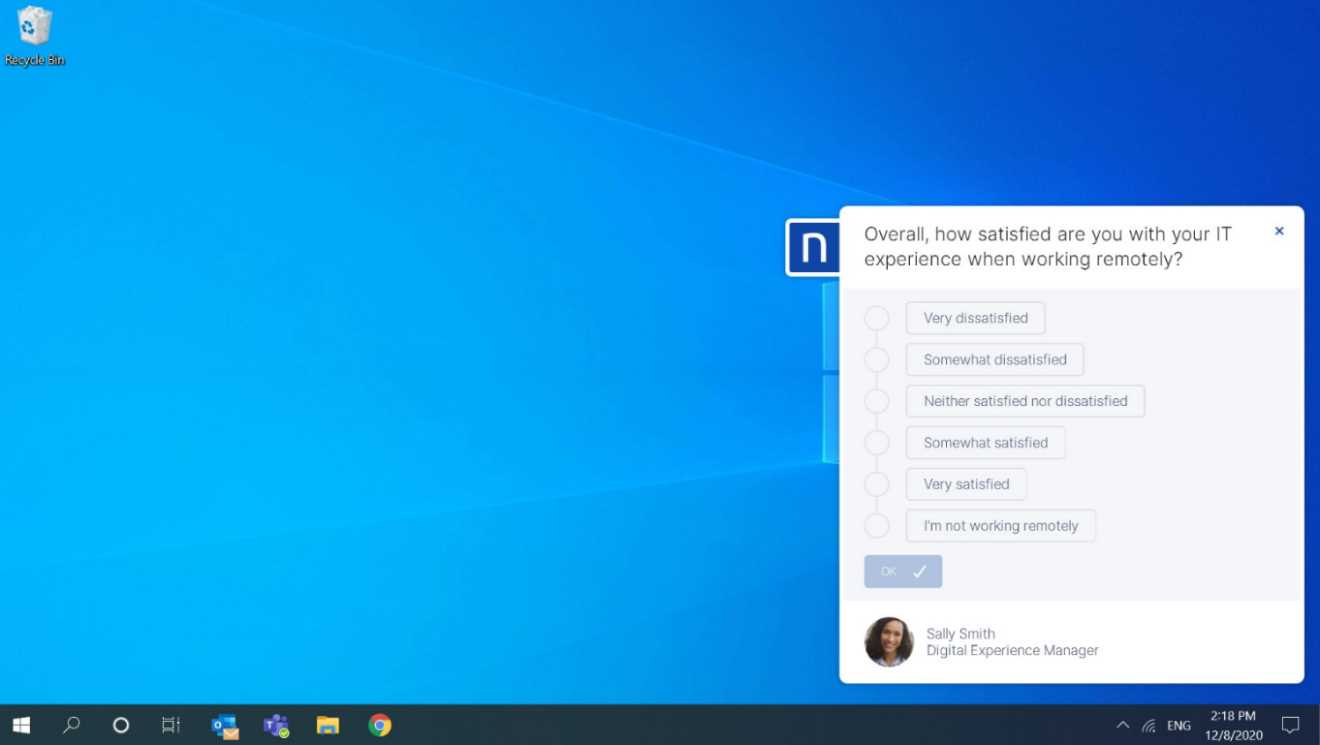The height and width of the screenshot is (745, 1320).
Task: Open taskbar Search magnifier
Action: pyautogui.click(x=71, y=725)
